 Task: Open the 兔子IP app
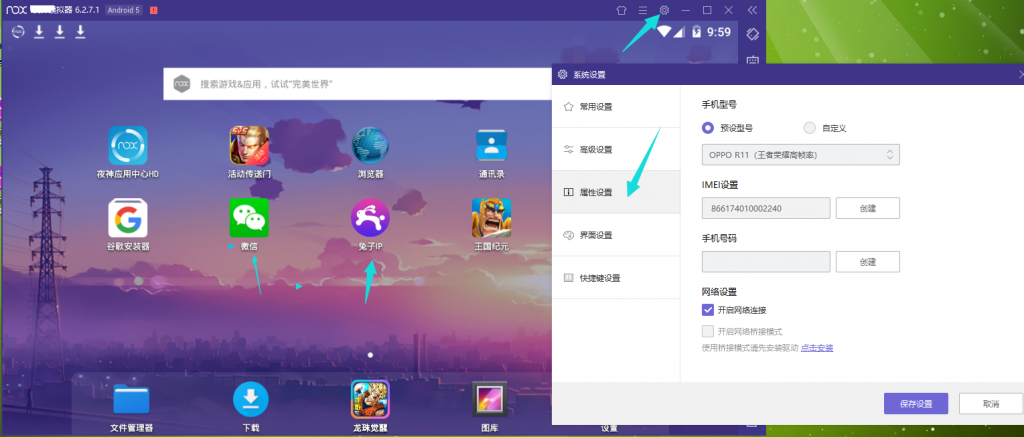[x=370, y=218]
